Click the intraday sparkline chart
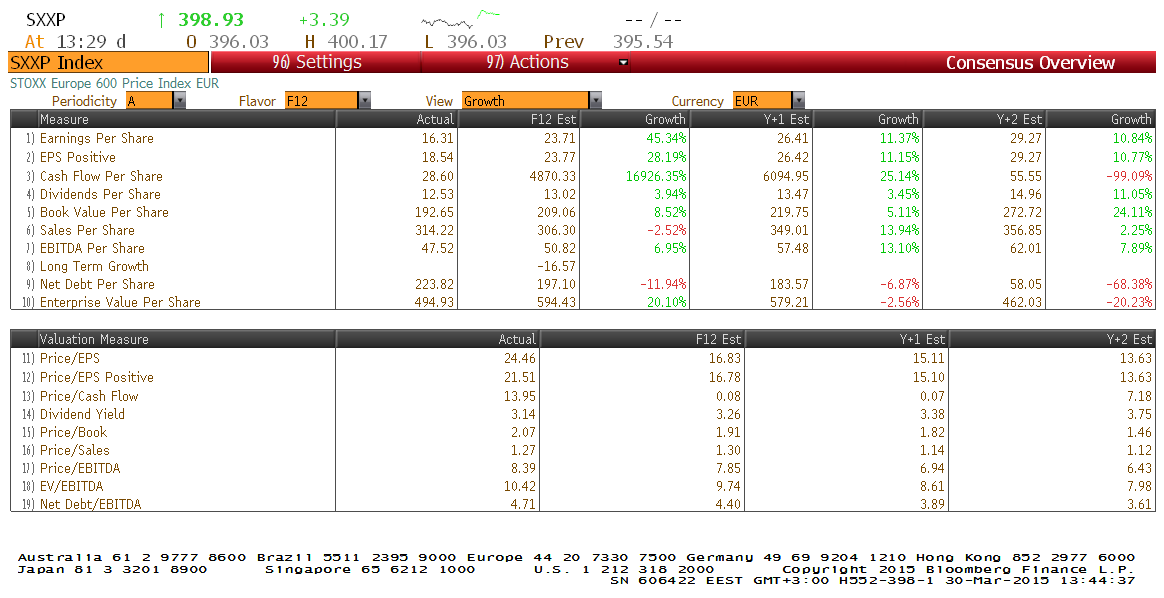 click(460, 19)
